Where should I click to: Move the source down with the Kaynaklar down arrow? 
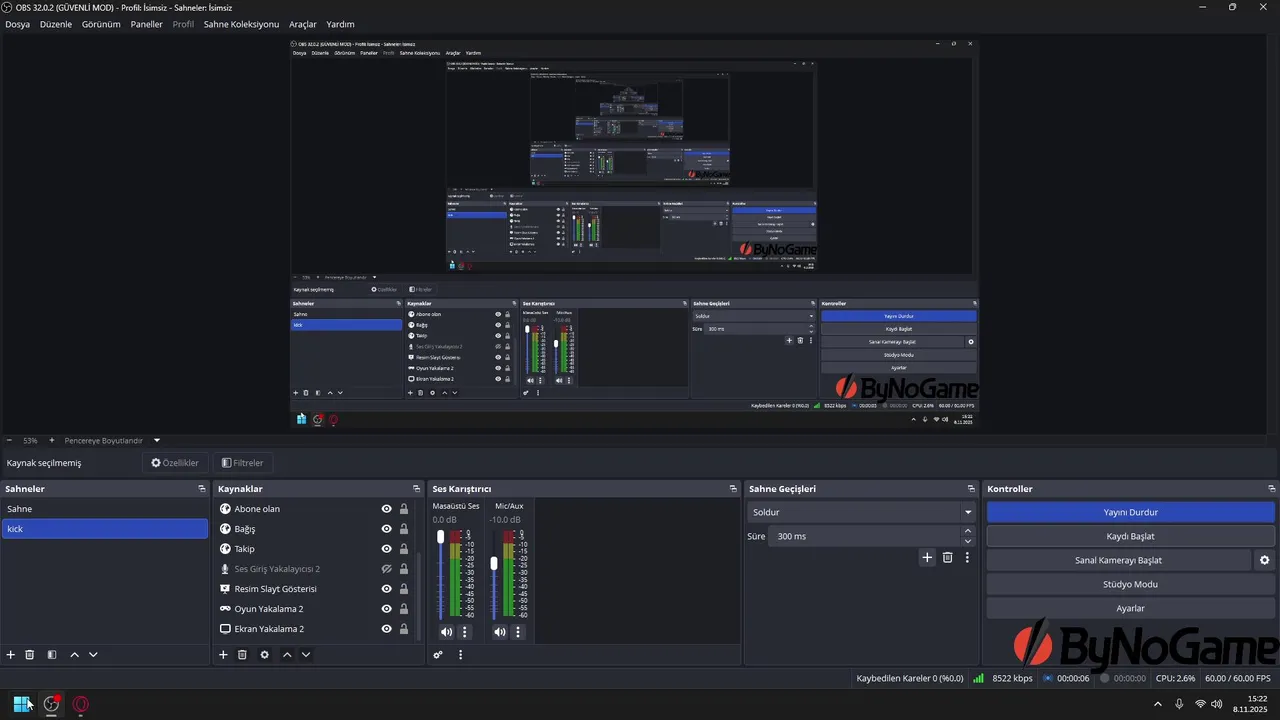click(x=306, y=655)
